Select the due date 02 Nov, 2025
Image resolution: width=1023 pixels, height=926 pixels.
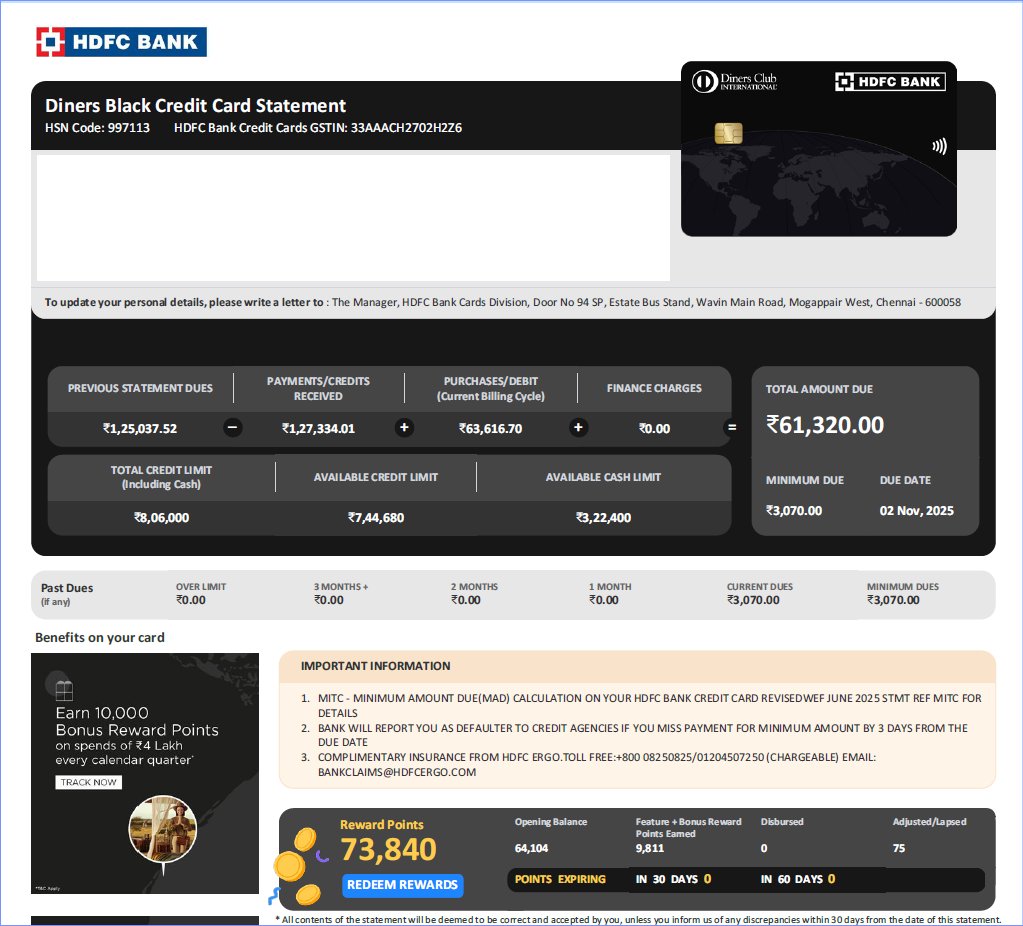917,510
